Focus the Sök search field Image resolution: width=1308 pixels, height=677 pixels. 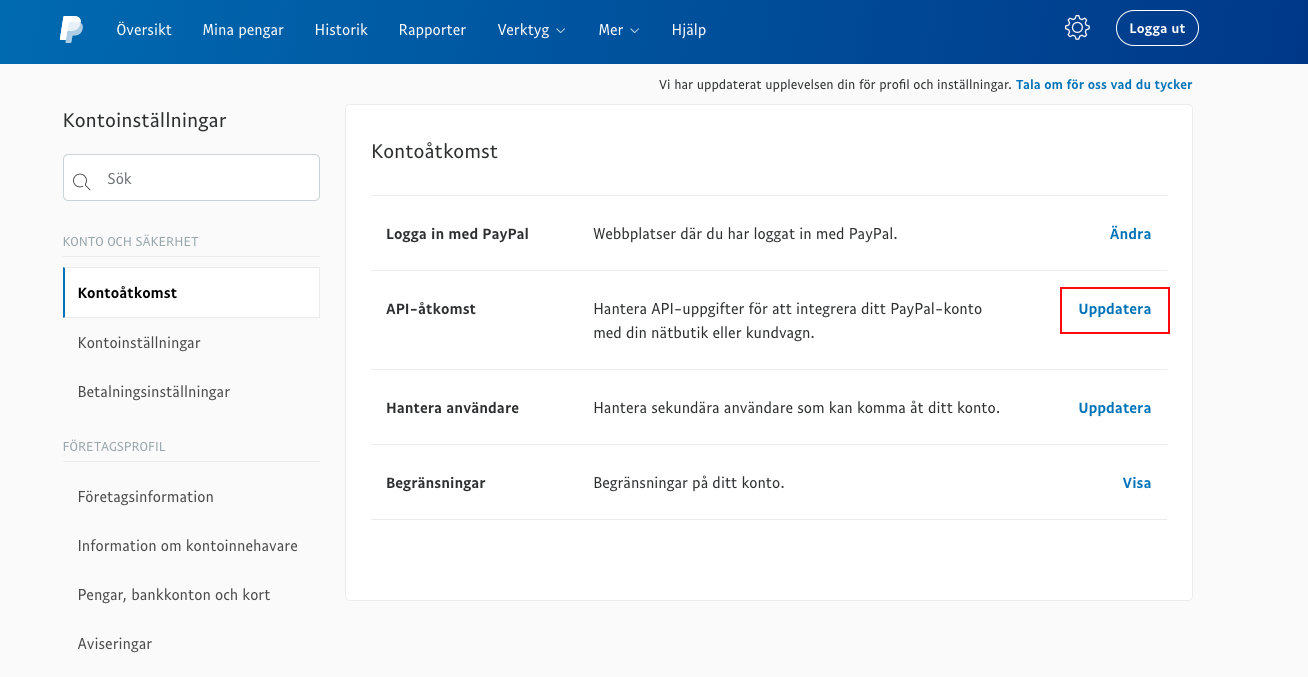click(x=191, y=178)
